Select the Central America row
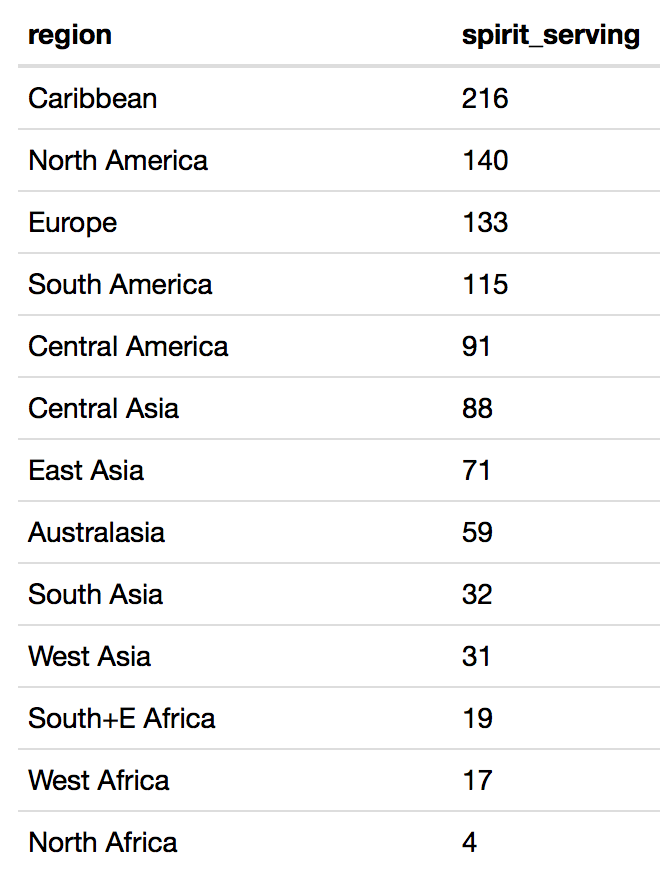 tap(128, 347)
